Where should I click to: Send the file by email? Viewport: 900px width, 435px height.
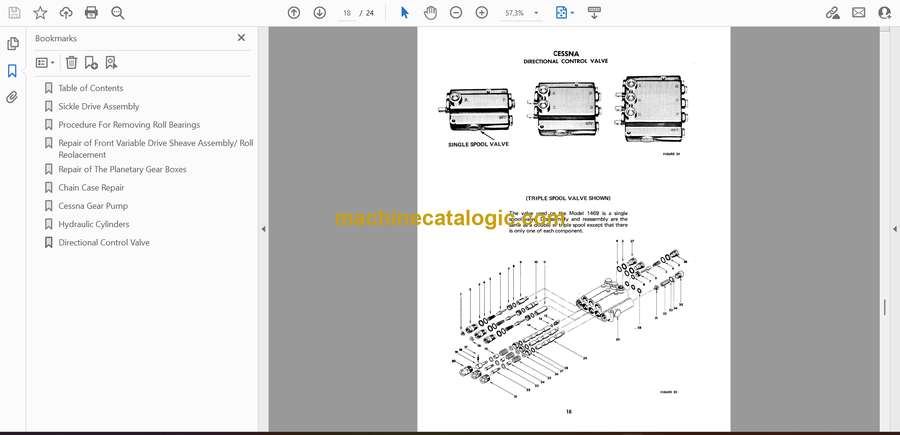859,13
